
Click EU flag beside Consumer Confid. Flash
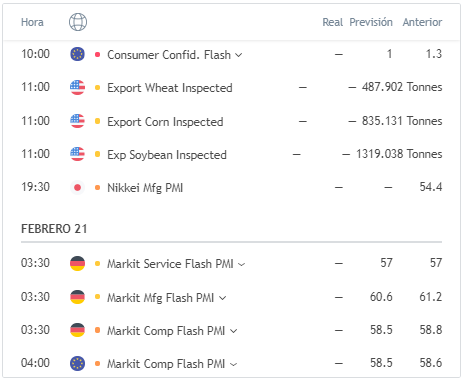[x=77, y=54]
